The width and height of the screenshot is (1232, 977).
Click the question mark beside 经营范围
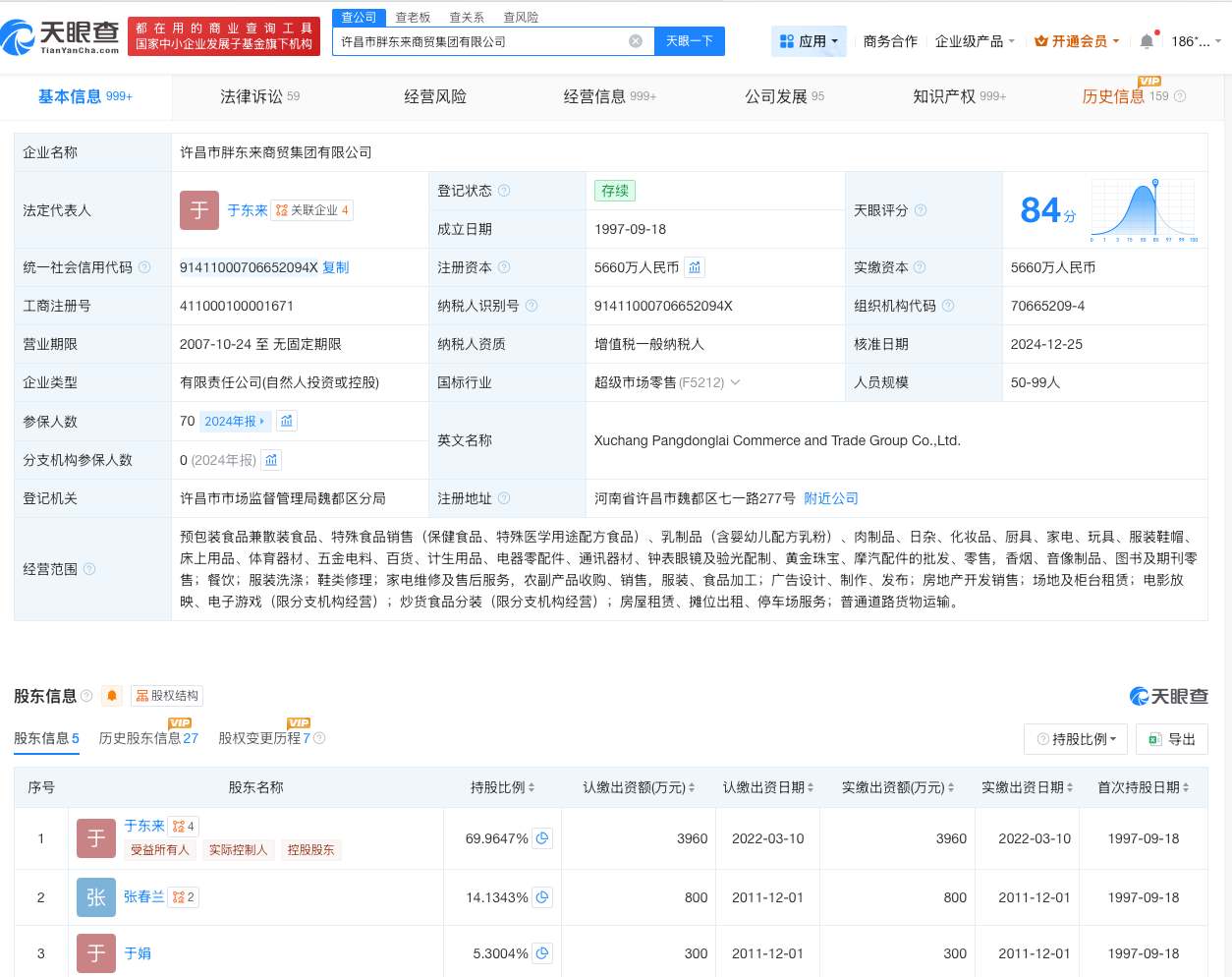88,569
